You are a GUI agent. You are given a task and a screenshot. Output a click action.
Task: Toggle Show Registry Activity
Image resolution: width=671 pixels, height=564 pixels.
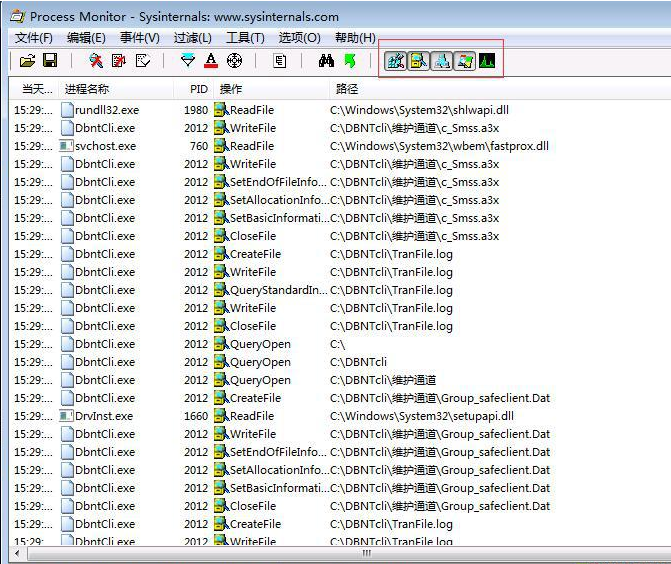point(395,61)
